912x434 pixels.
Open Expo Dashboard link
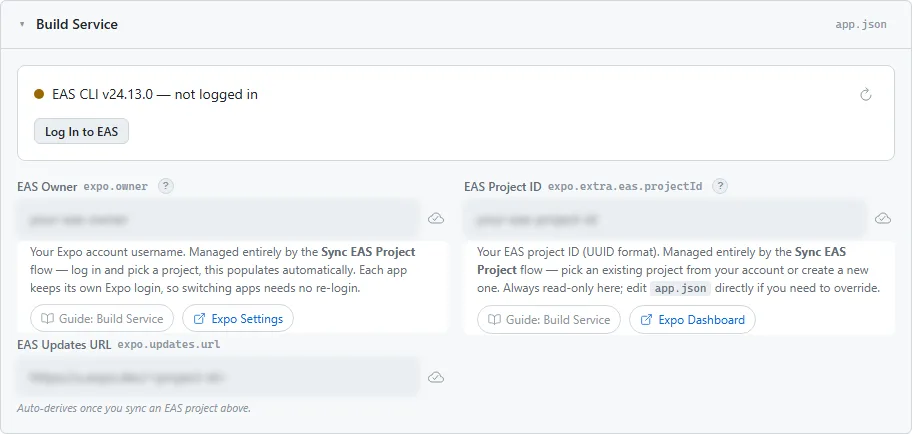coord(692,320)
